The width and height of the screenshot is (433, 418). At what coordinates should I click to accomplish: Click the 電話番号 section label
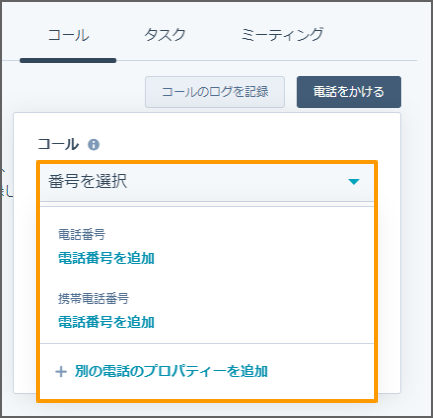[82, 235]
